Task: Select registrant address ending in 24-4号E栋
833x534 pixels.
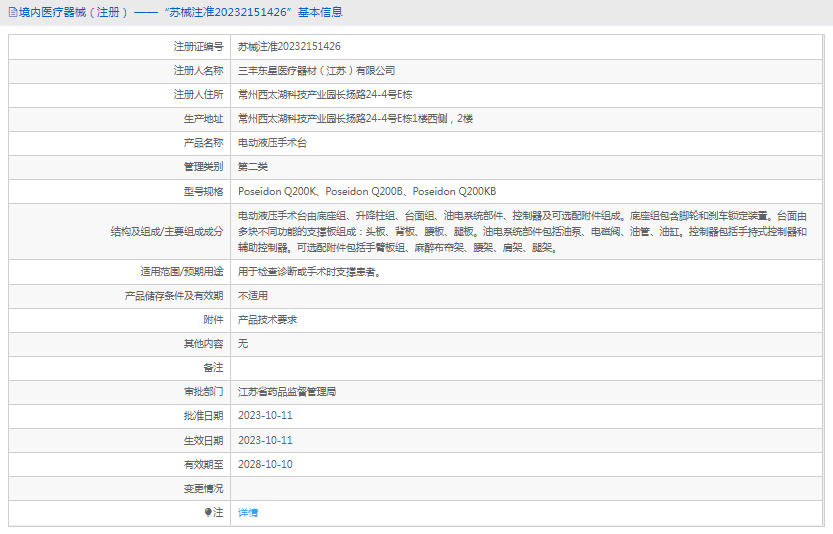Action: [x=325, y=95]
